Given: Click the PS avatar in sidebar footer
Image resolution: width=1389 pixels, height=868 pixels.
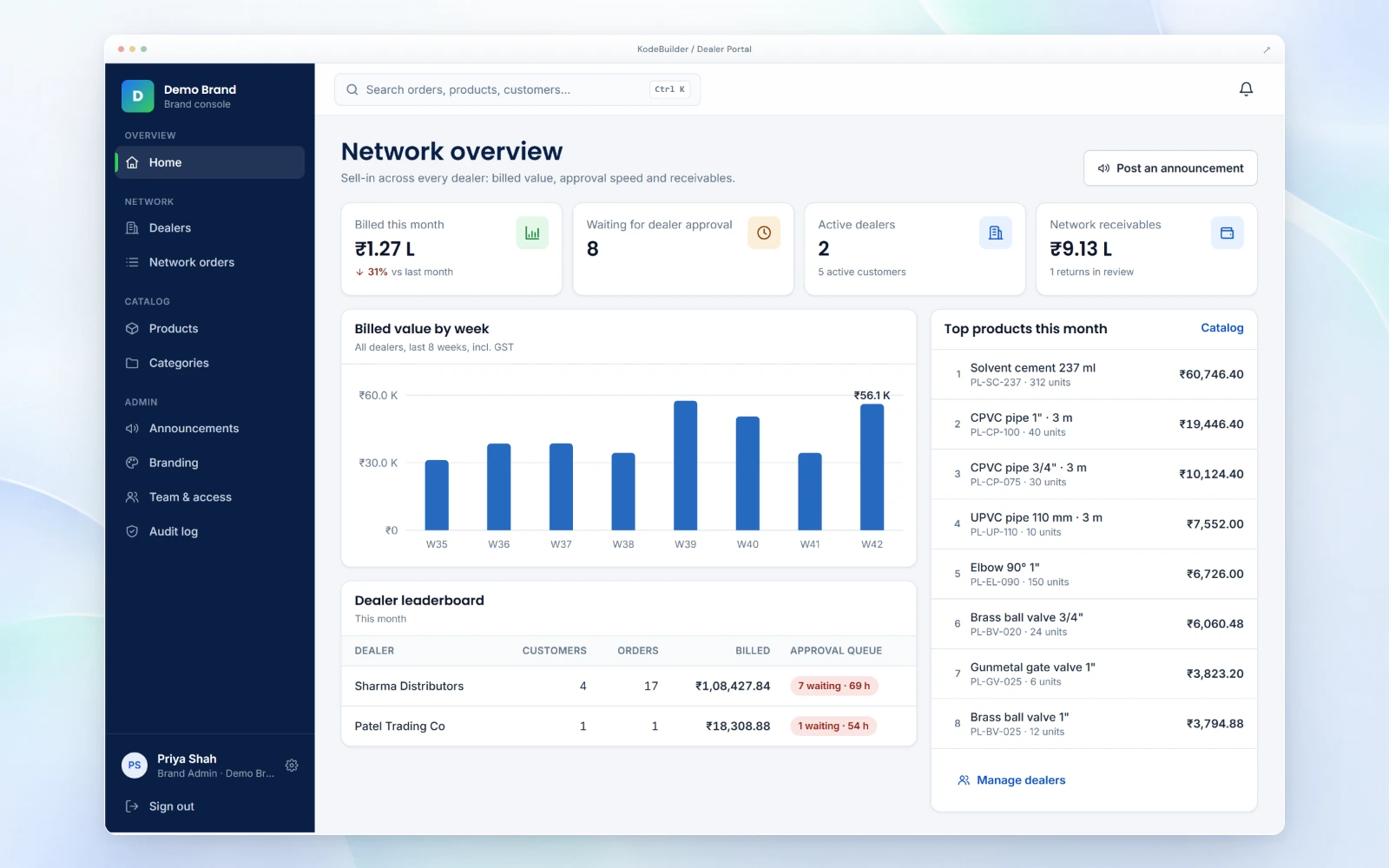Looking at the screenshot, I should 135,766.
